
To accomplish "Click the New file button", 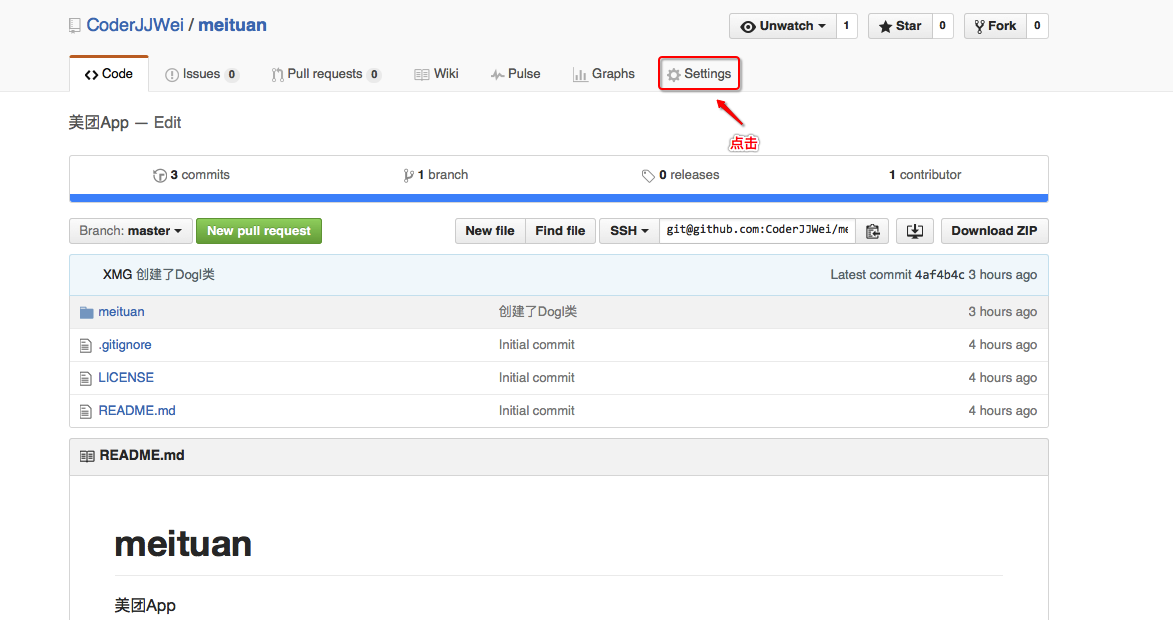I will pyautogui.click(x=490, y=231).
